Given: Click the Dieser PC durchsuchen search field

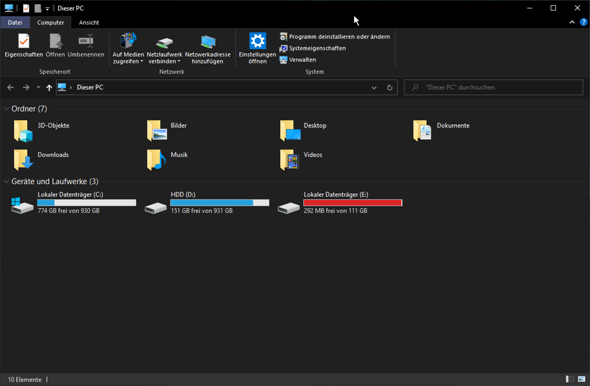Looking at the screenshot, I should click(x=493, y=87).
